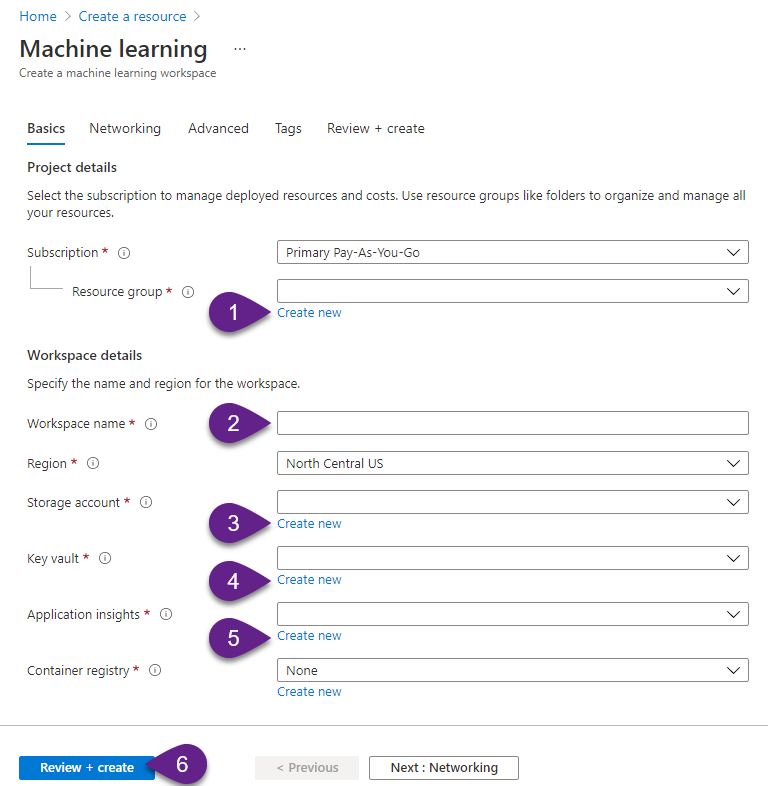Image resolution: width=768 pixels, height=786 pixels.
Task: Click Create new under Storage account
Action: [x=309, y=524]
